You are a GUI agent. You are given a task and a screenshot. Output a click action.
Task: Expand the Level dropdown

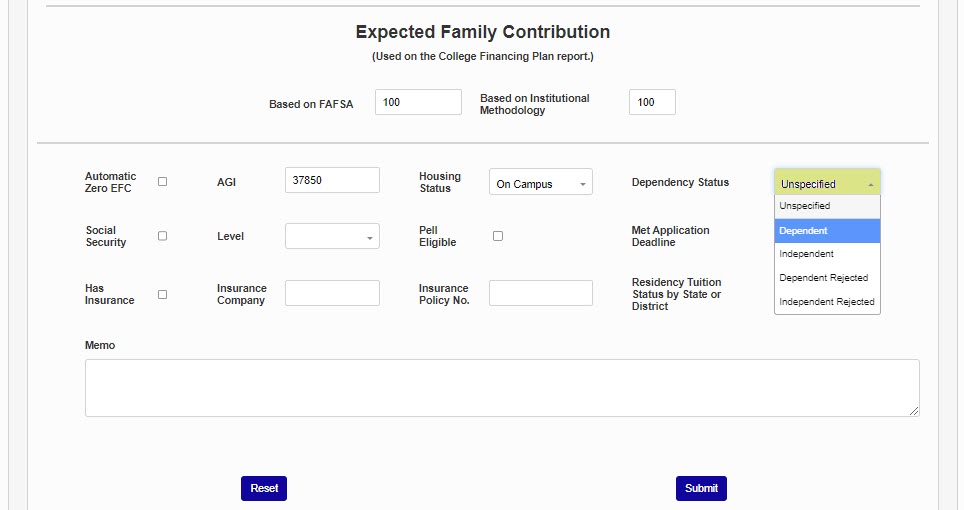[x=332, y=237]
